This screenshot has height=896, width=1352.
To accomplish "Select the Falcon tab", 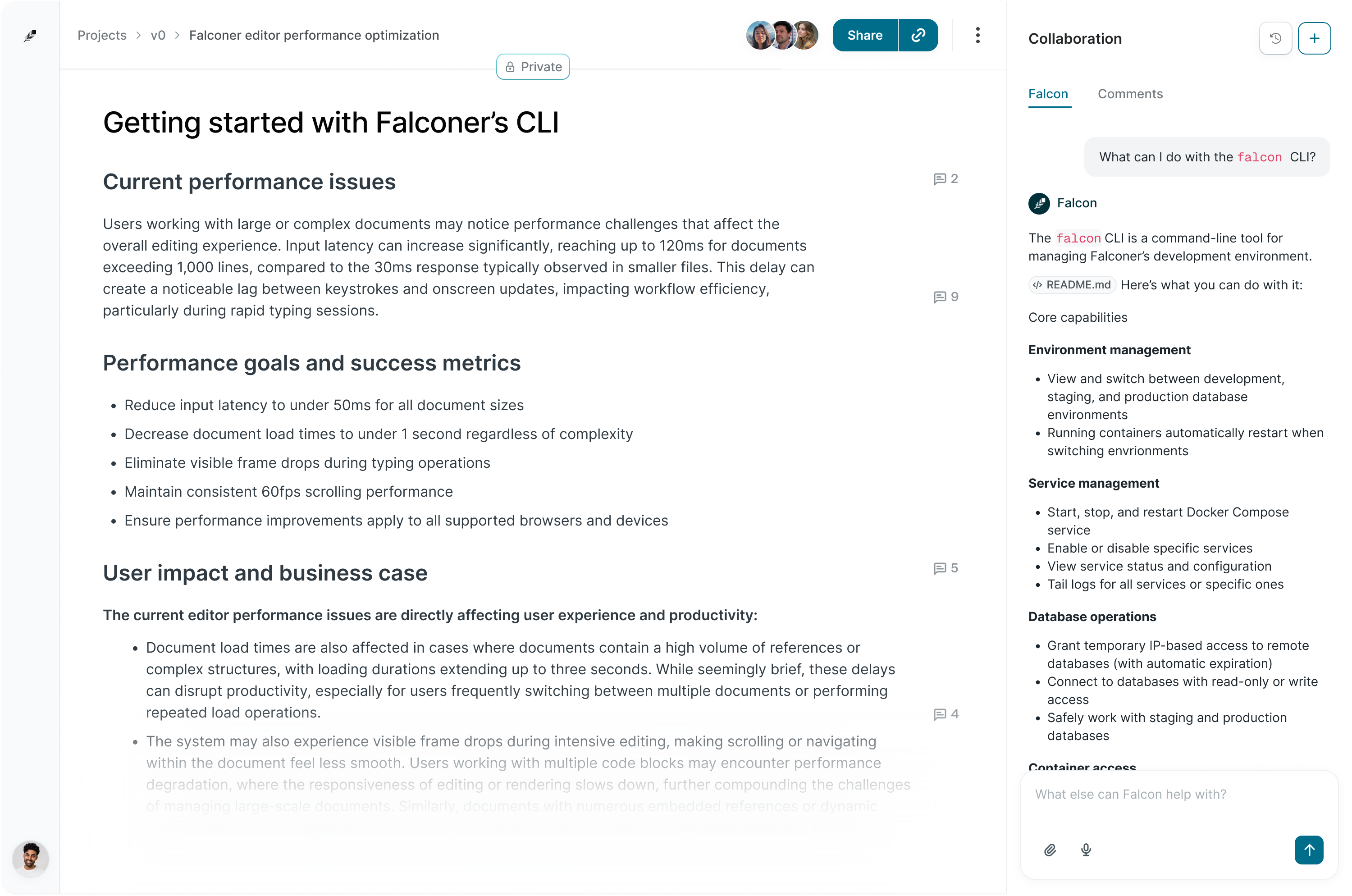I will pyautogui.click(x=1048, y=94).
